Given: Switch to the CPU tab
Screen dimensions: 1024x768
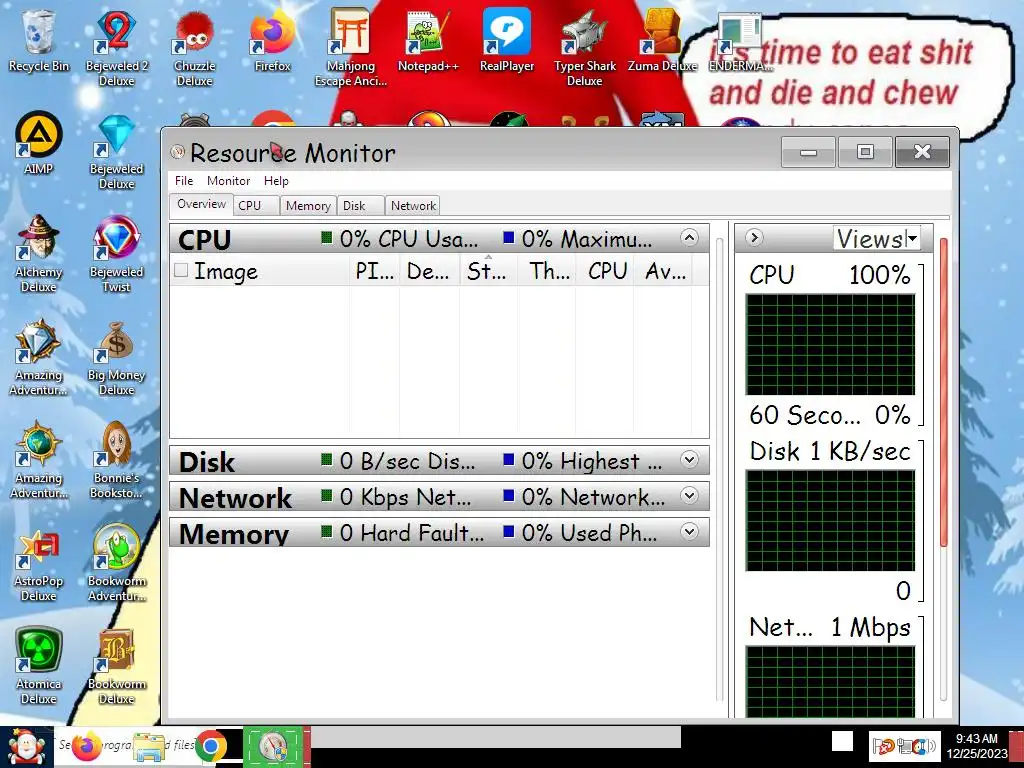Looking at the screenshot, I should (257, 206).
